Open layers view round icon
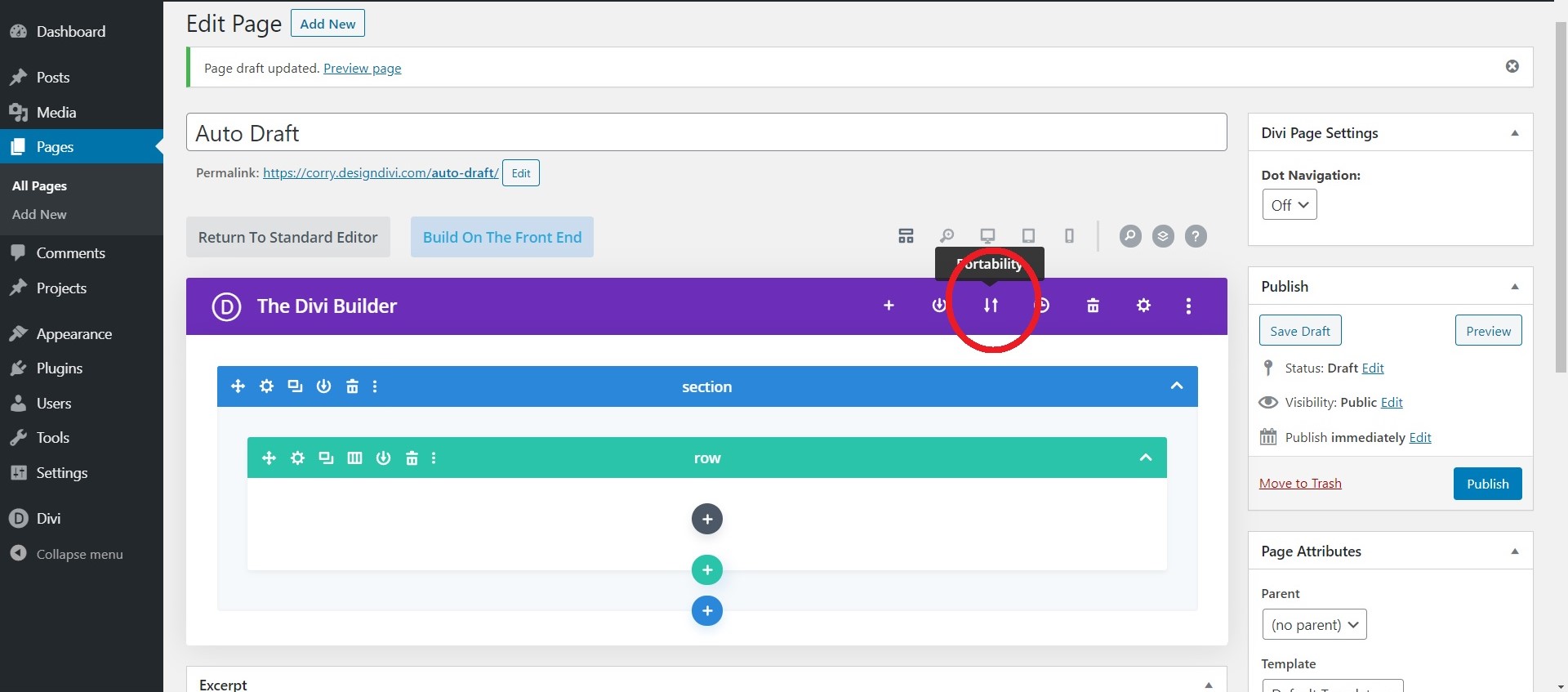The width and height of the screenshot is (1568, 692). [x=1163, y=236]
